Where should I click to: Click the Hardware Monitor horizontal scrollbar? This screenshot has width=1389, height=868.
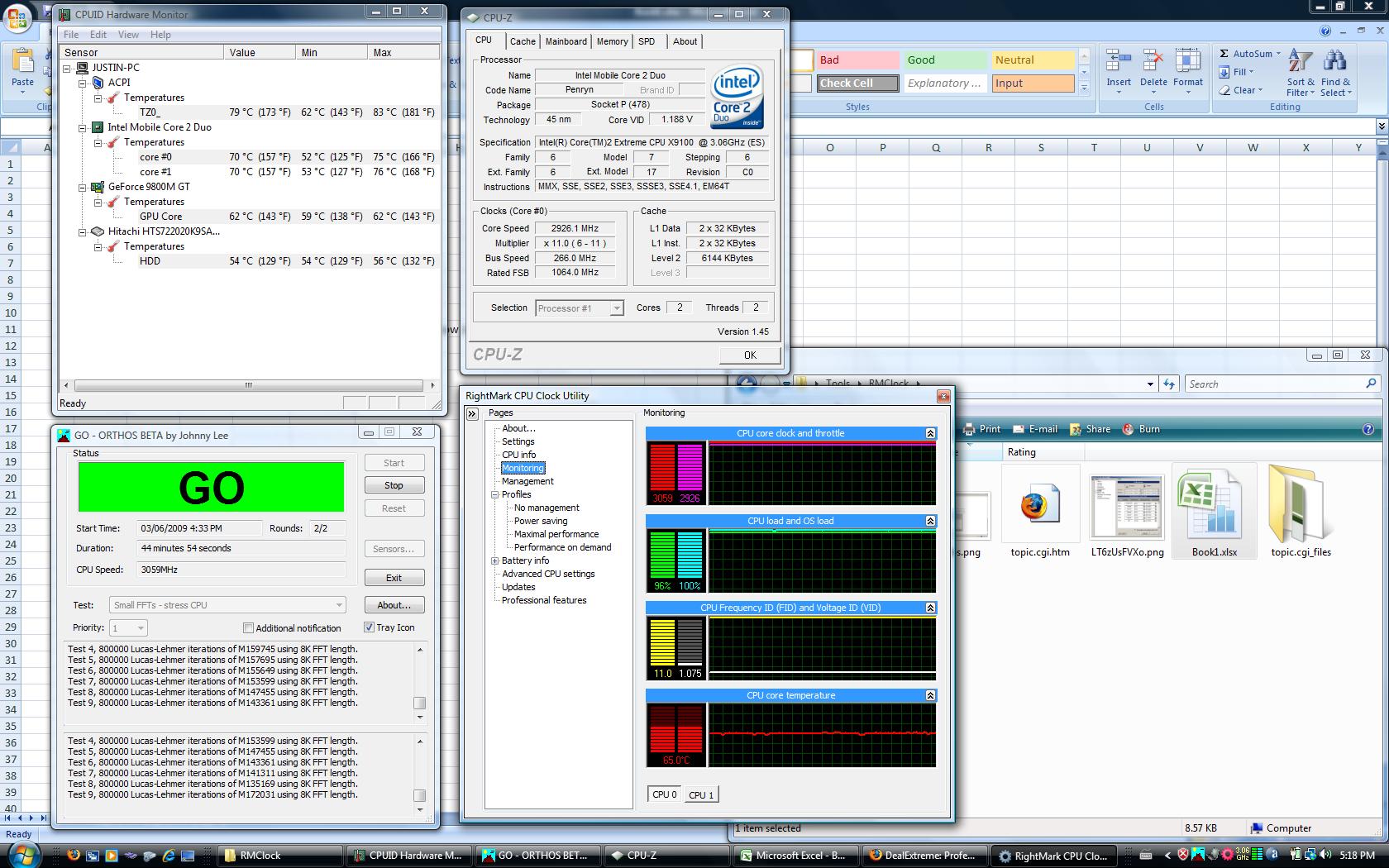pyautogui.click(x=248, y=385)
